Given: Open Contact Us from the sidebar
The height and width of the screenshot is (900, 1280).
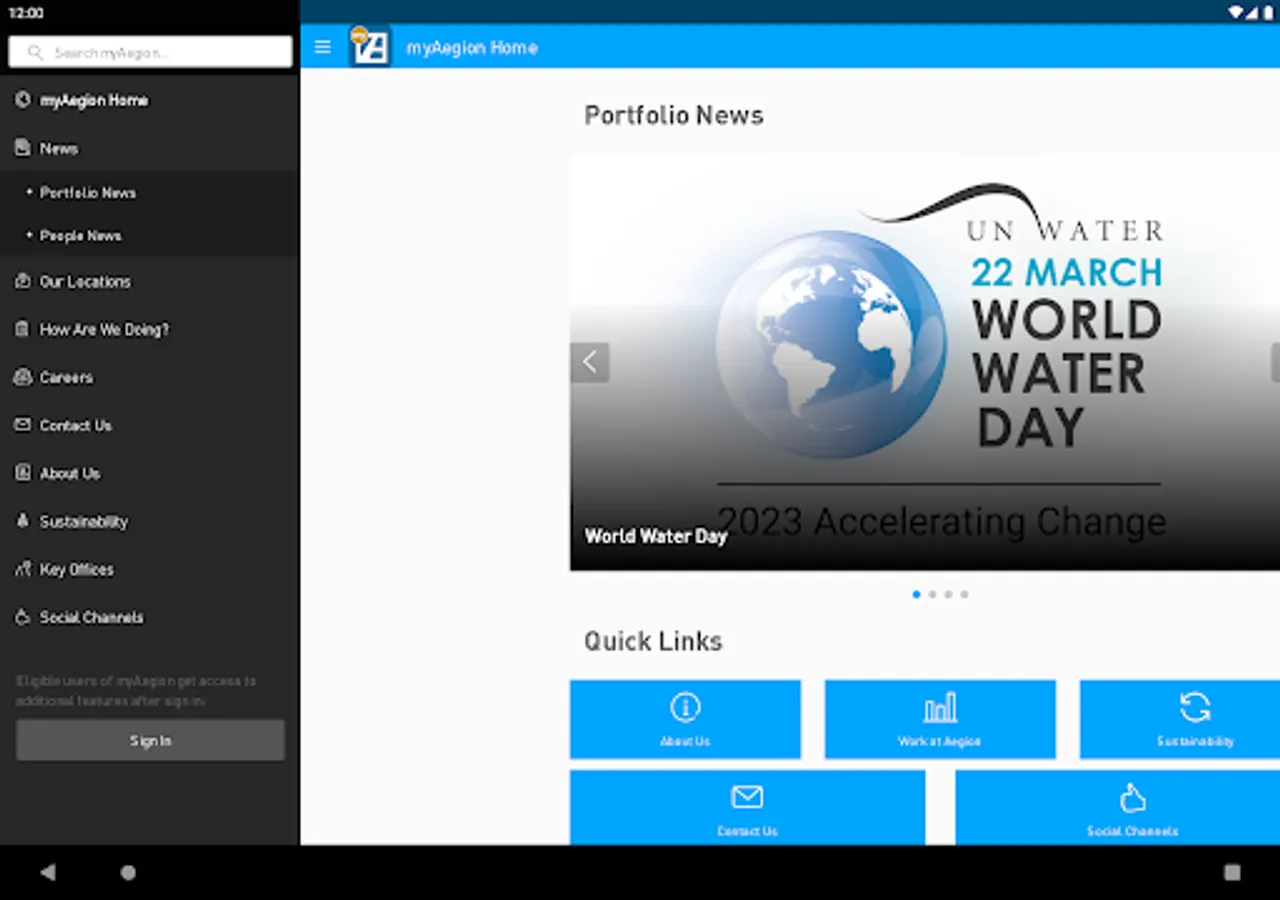Looking at the screenshot, I should click(x=150, y=425).
